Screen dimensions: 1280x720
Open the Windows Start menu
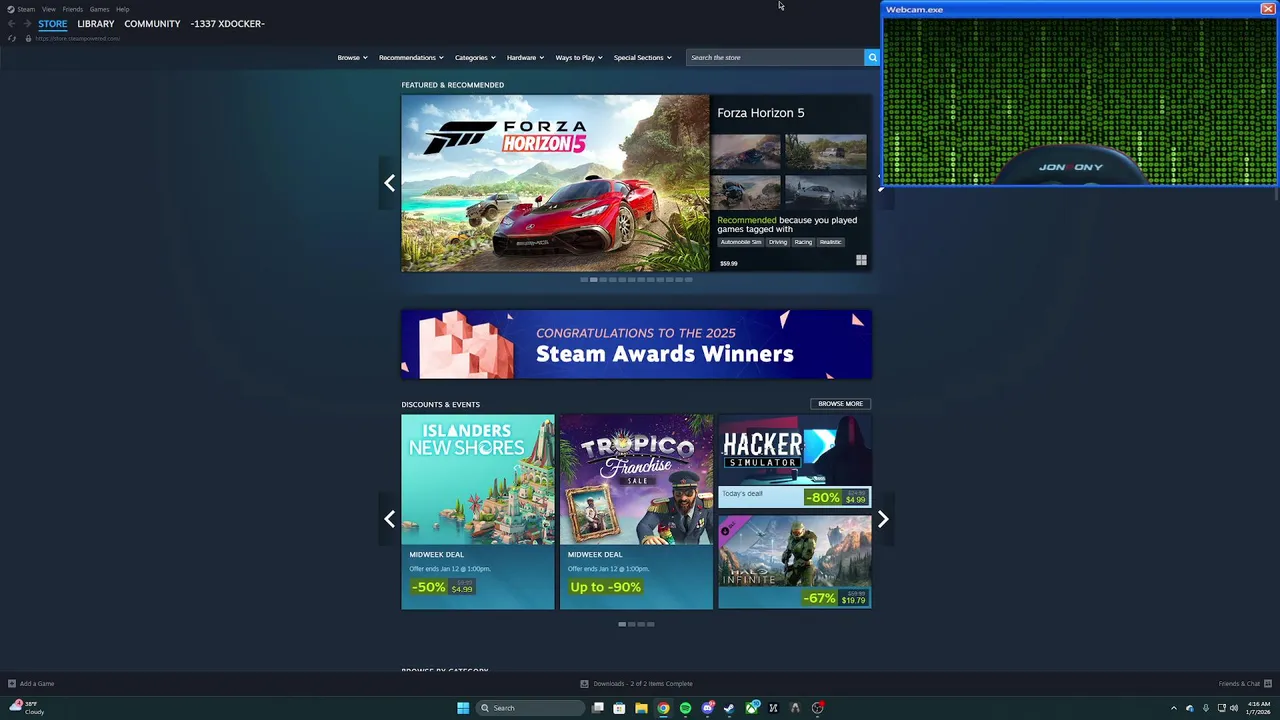[x=463, y=708]
